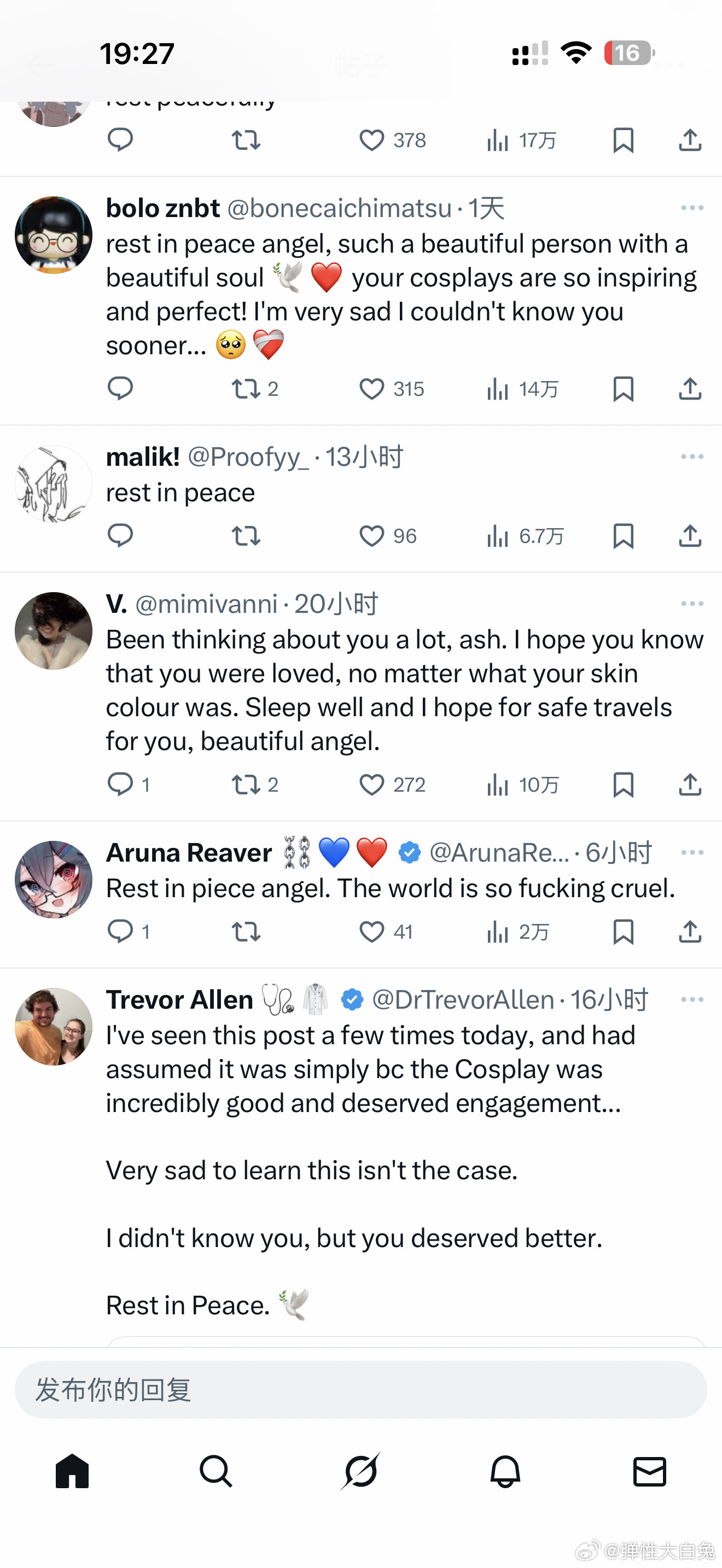Tap the reply input field
Image resolution: width=722 pixels, height=1568 pixels.
pyautogui.click(x=360, y=1390)
